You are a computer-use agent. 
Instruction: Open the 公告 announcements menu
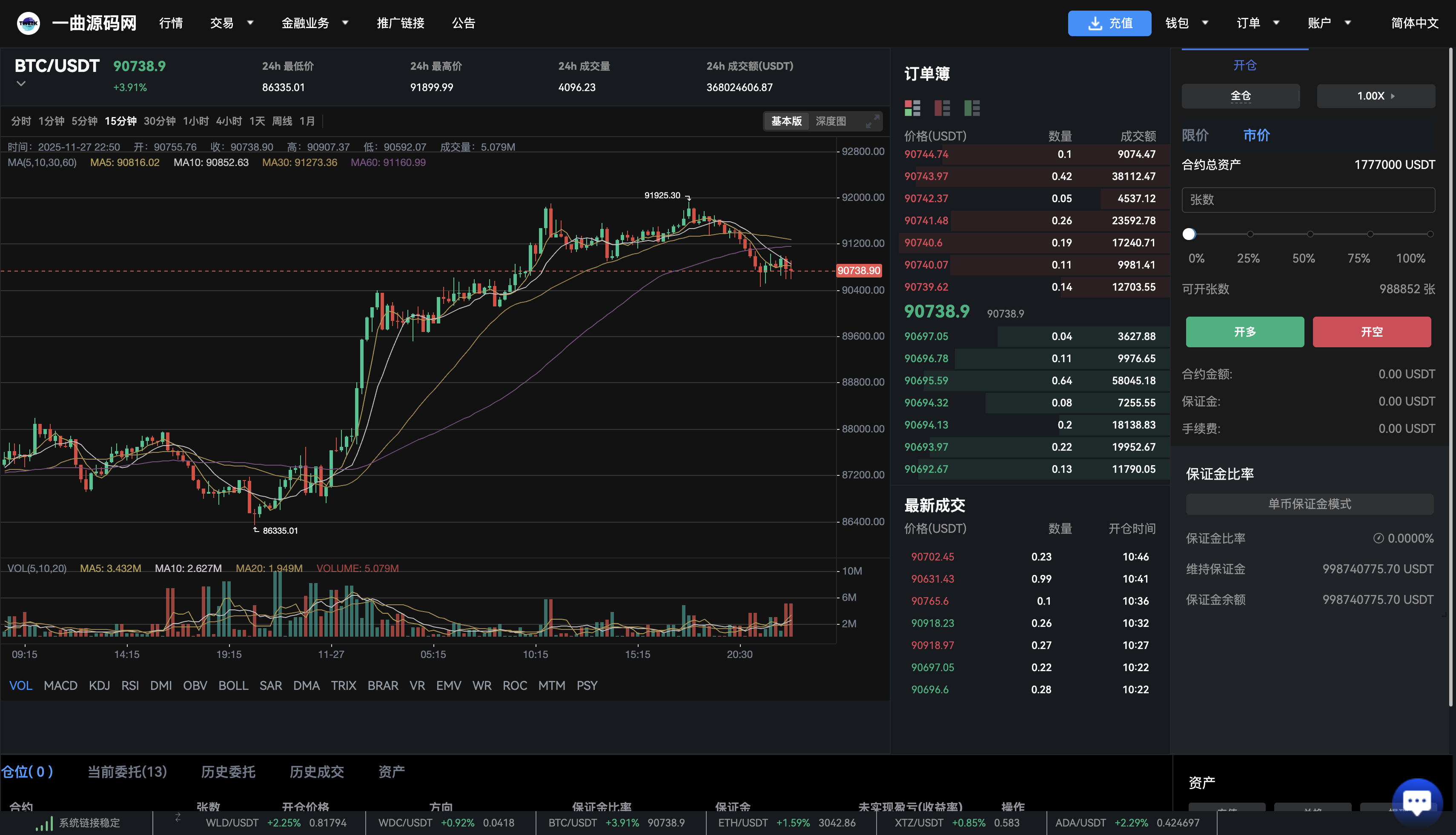pyautogui.click(x=464, y=23)
